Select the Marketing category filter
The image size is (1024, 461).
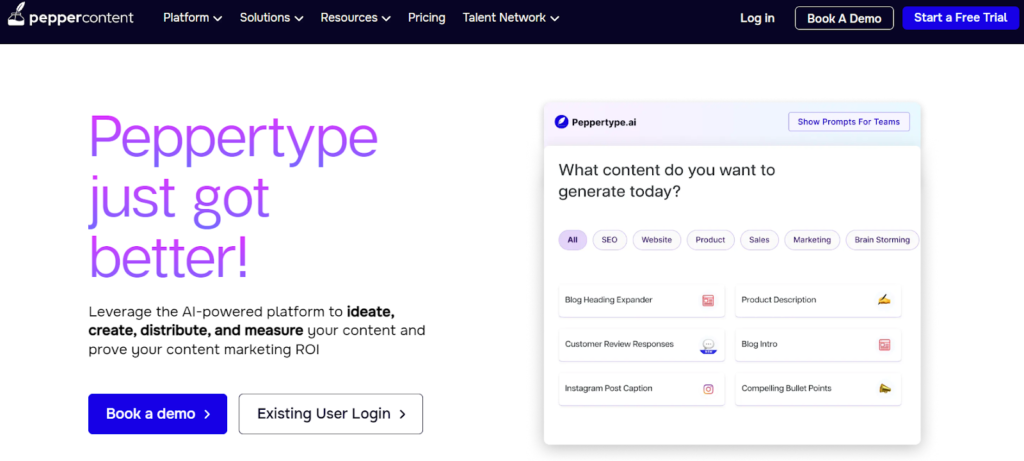pos(812,240)
